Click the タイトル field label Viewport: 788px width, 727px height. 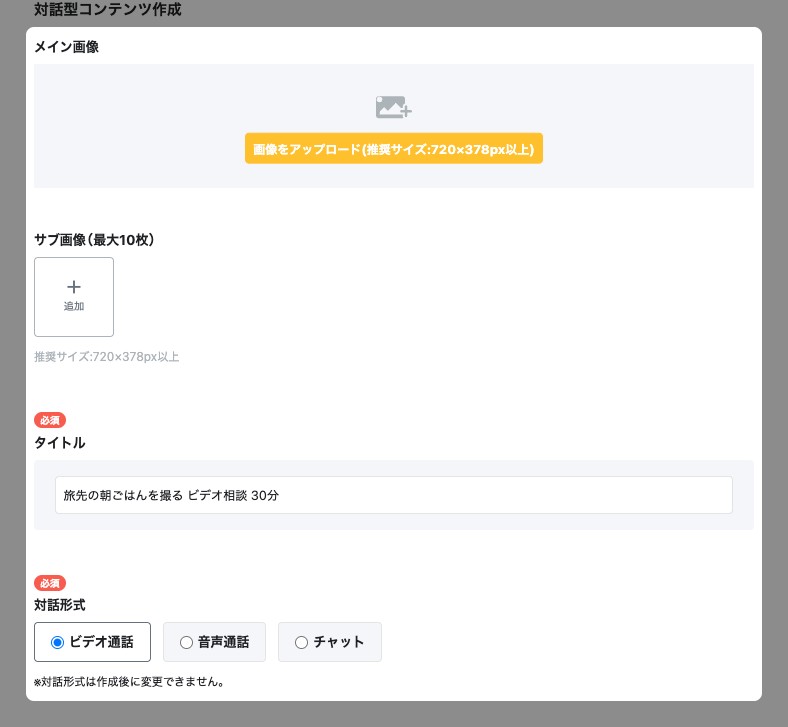coord(60,443)
